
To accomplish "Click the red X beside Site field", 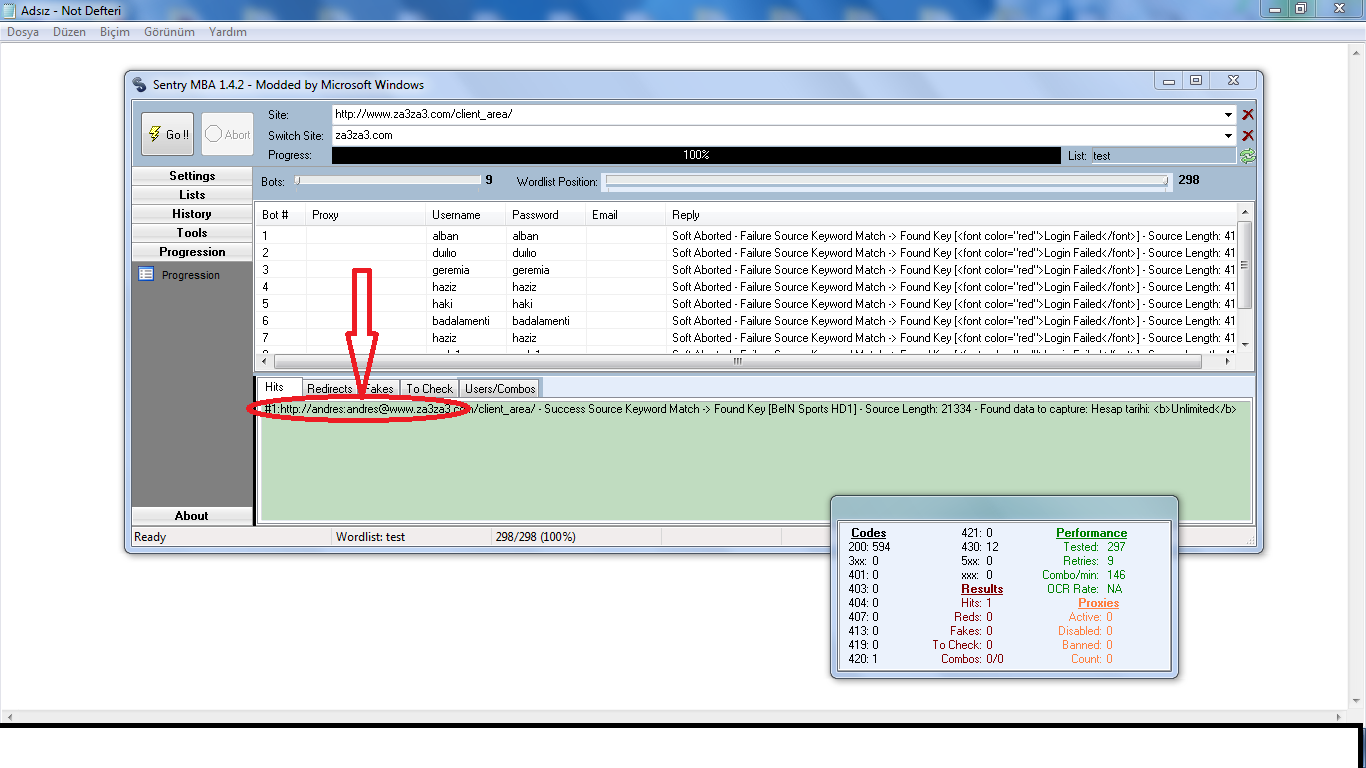I will click(1247, 115).
